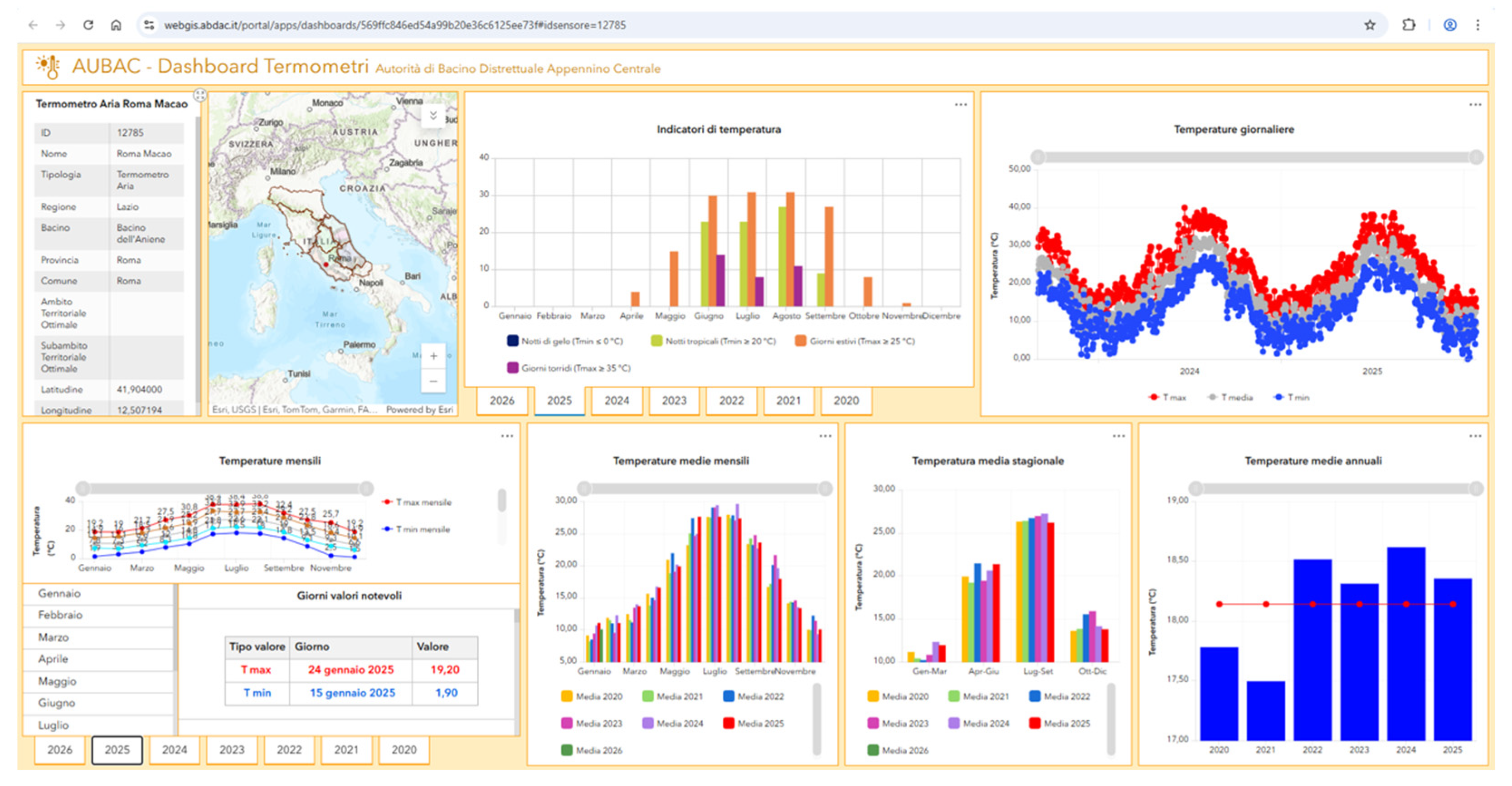Toggle Media 2022 in monthly averages legend

click(754, 696)
